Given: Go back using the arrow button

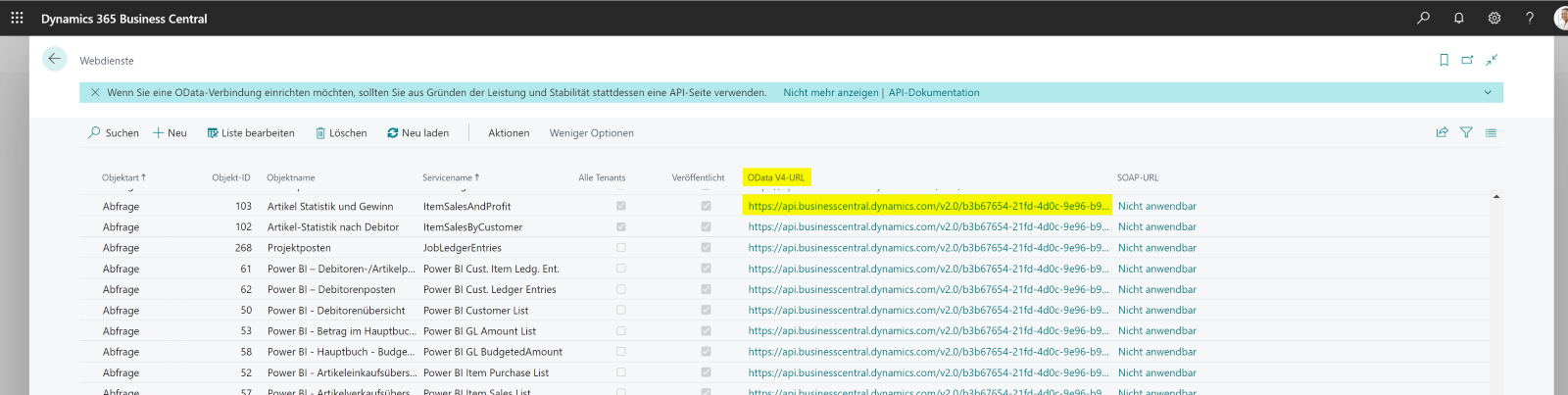Looking at the screenshot, I should point(55,59).
